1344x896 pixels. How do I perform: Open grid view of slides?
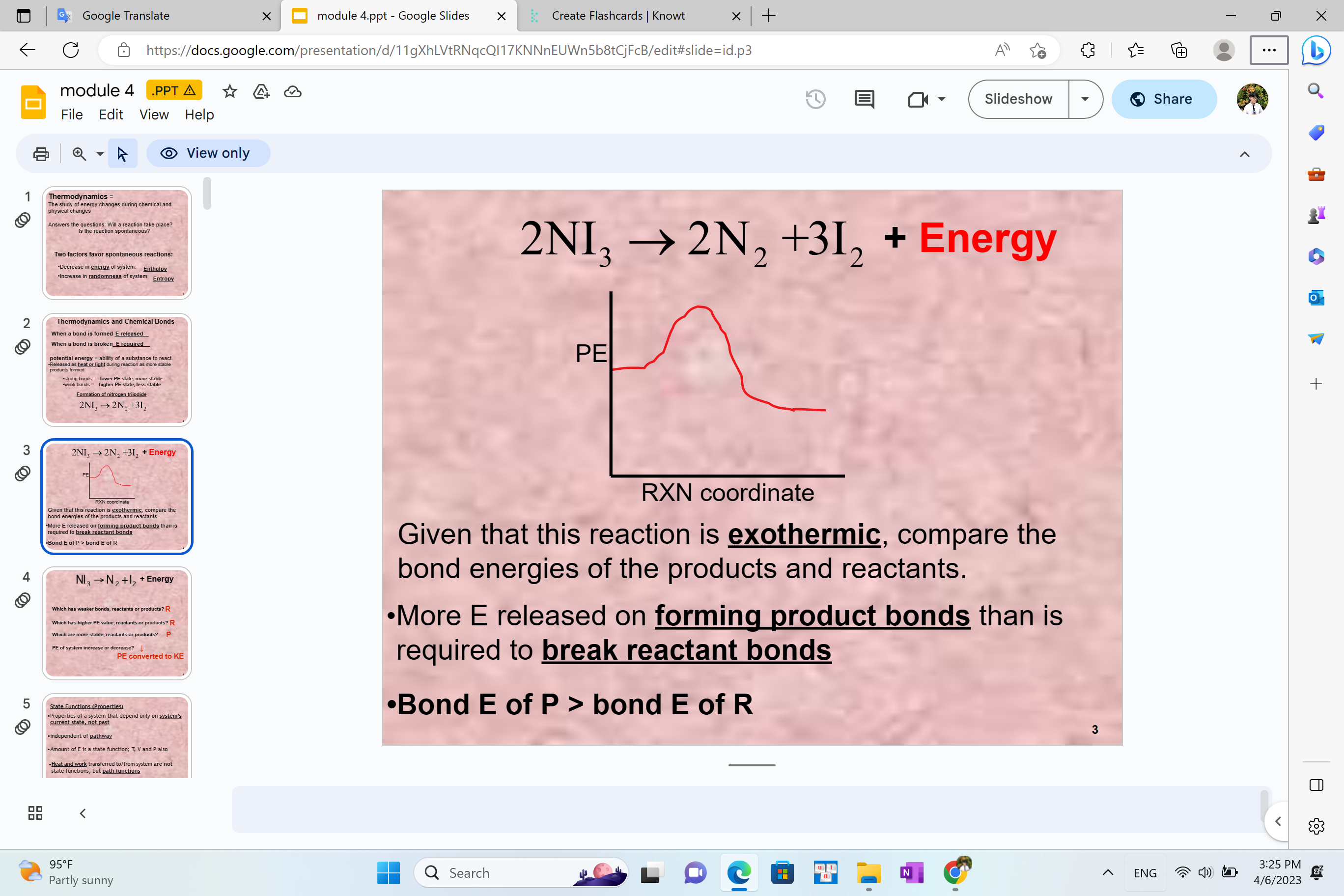pyautogui.click(x=35, y=812)
